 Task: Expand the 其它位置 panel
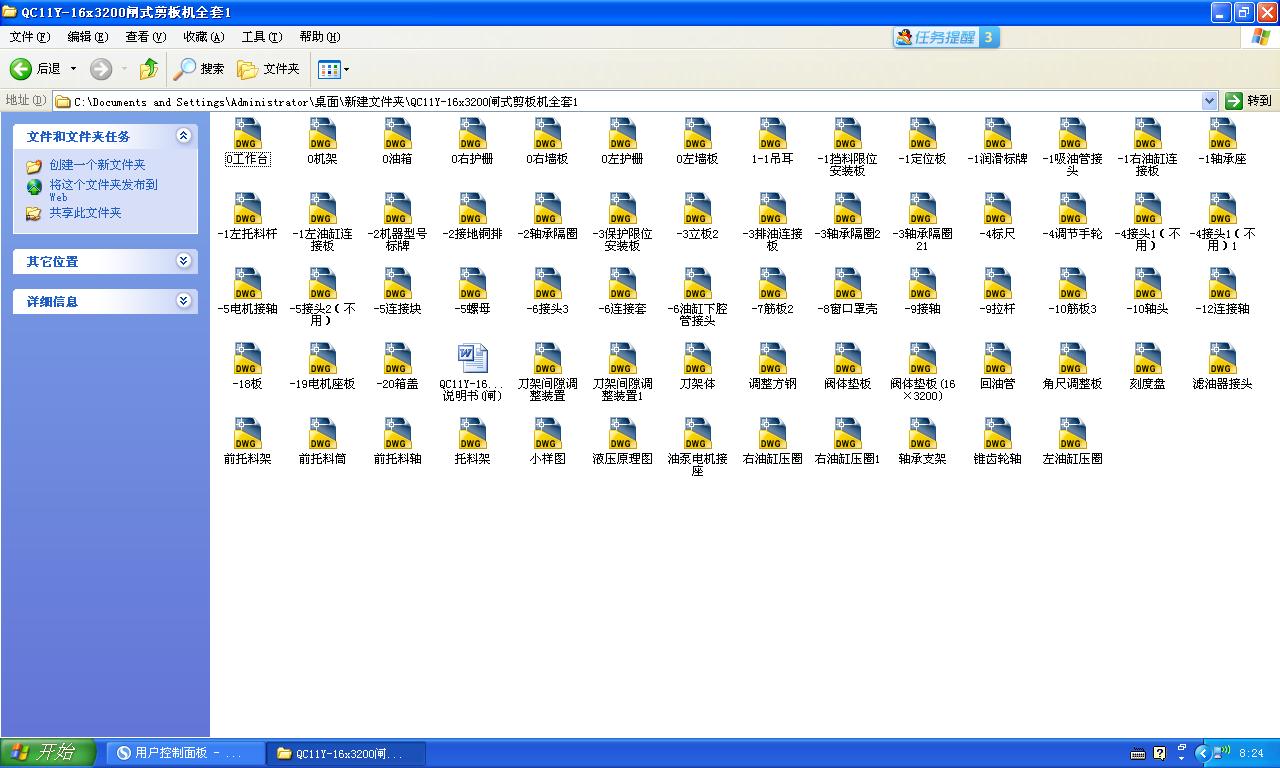pyautogui.click(x=183, y=261)
